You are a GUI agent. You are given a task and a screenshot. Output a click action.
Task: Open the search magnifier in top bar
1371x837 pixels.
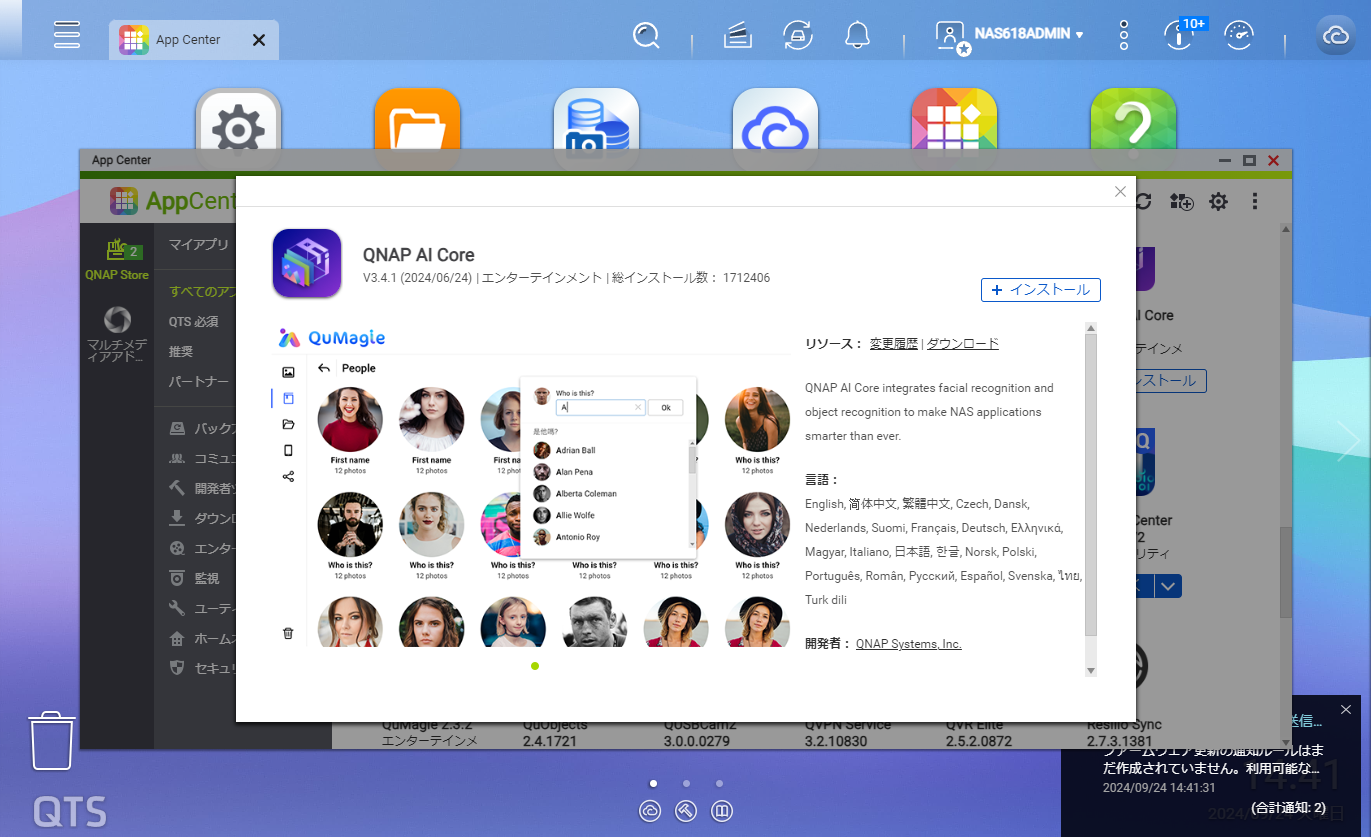click(x=647, y=37)
